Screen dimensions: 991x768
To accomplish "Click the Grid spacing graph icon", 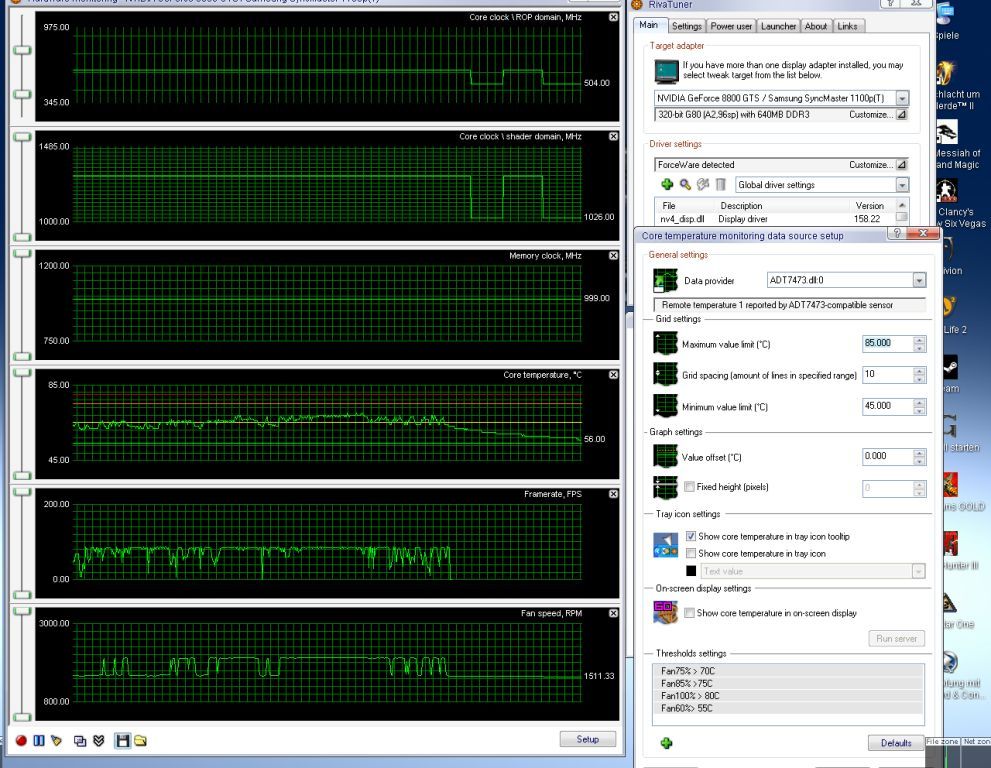I will 665,374.
